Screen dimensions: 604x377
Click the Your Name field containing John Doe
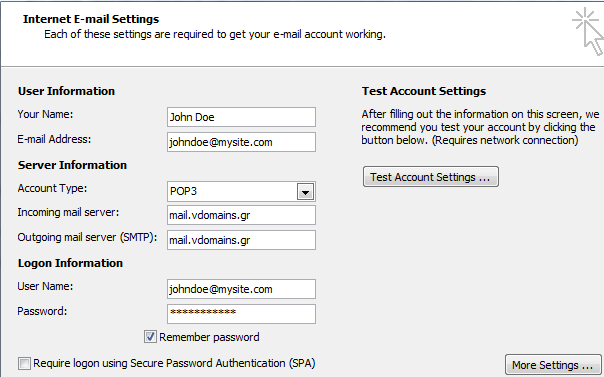(241, 117)
